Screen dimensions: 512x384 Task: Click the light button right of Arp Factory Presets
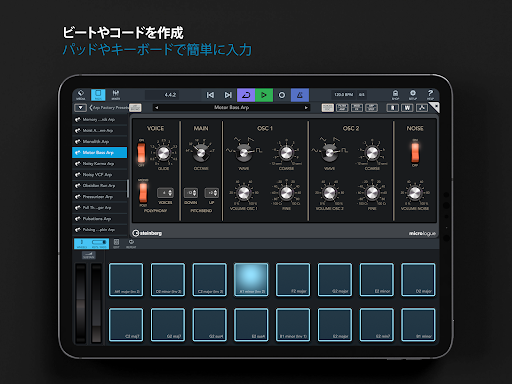click(x=135, y=108)
